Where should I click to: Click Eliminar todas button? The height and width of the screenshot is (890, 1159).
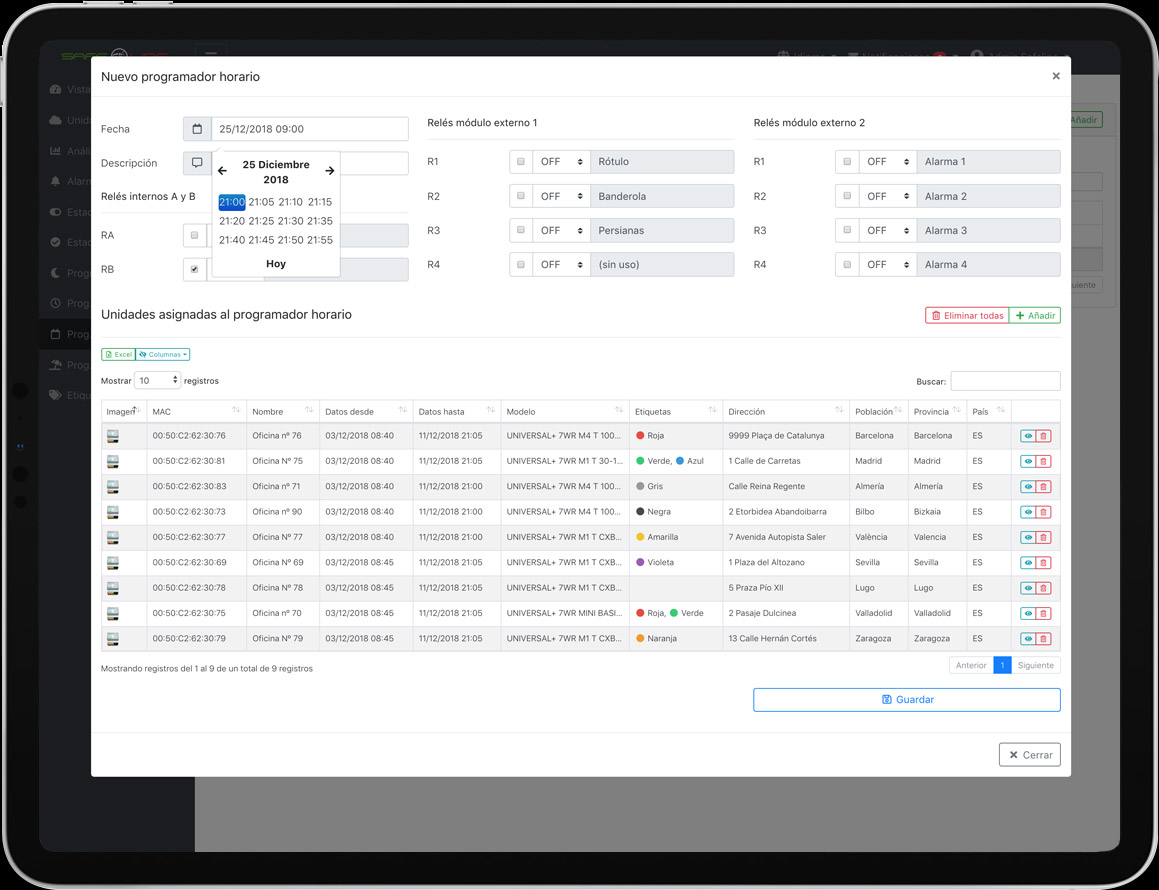pos(967,316)
